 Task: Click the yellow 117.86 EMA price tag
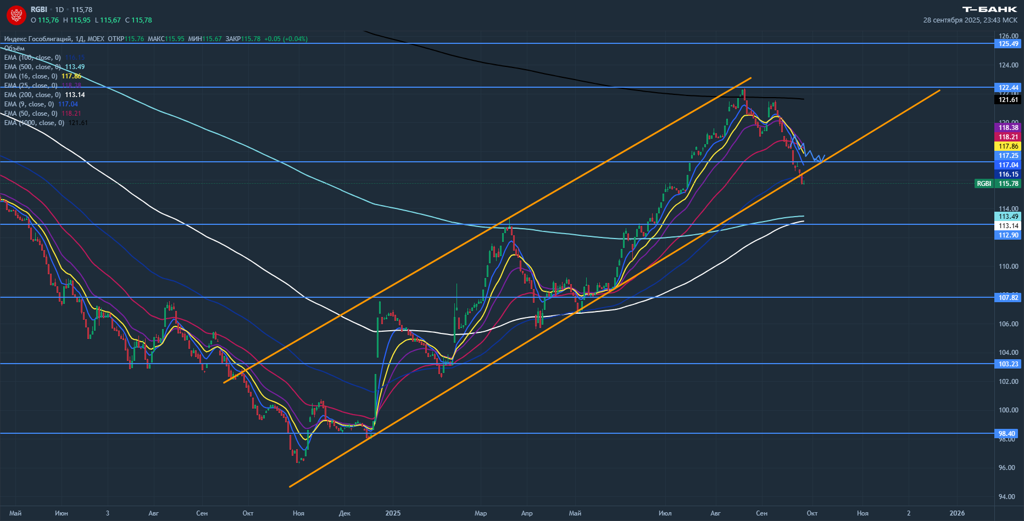pyautogui.click(x=1007, y=146)
